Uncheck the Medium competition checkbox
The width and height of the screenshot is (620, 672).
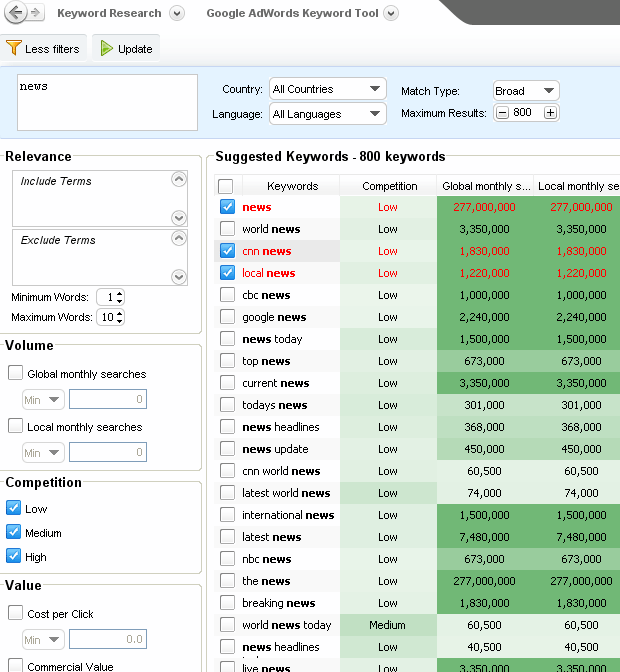[14, 533]
